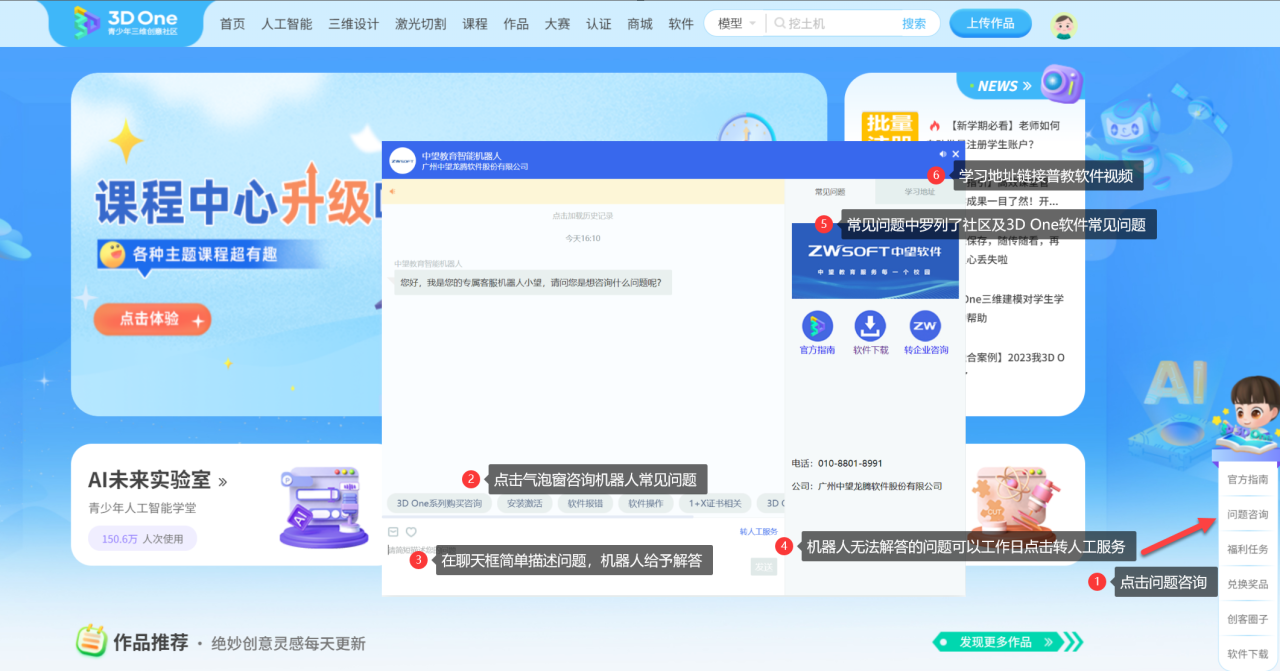Image resolution: width=1280 pixels, height=671 pixels.
Task: Open the 模型 search category dropdown
Action: point(737,24)
